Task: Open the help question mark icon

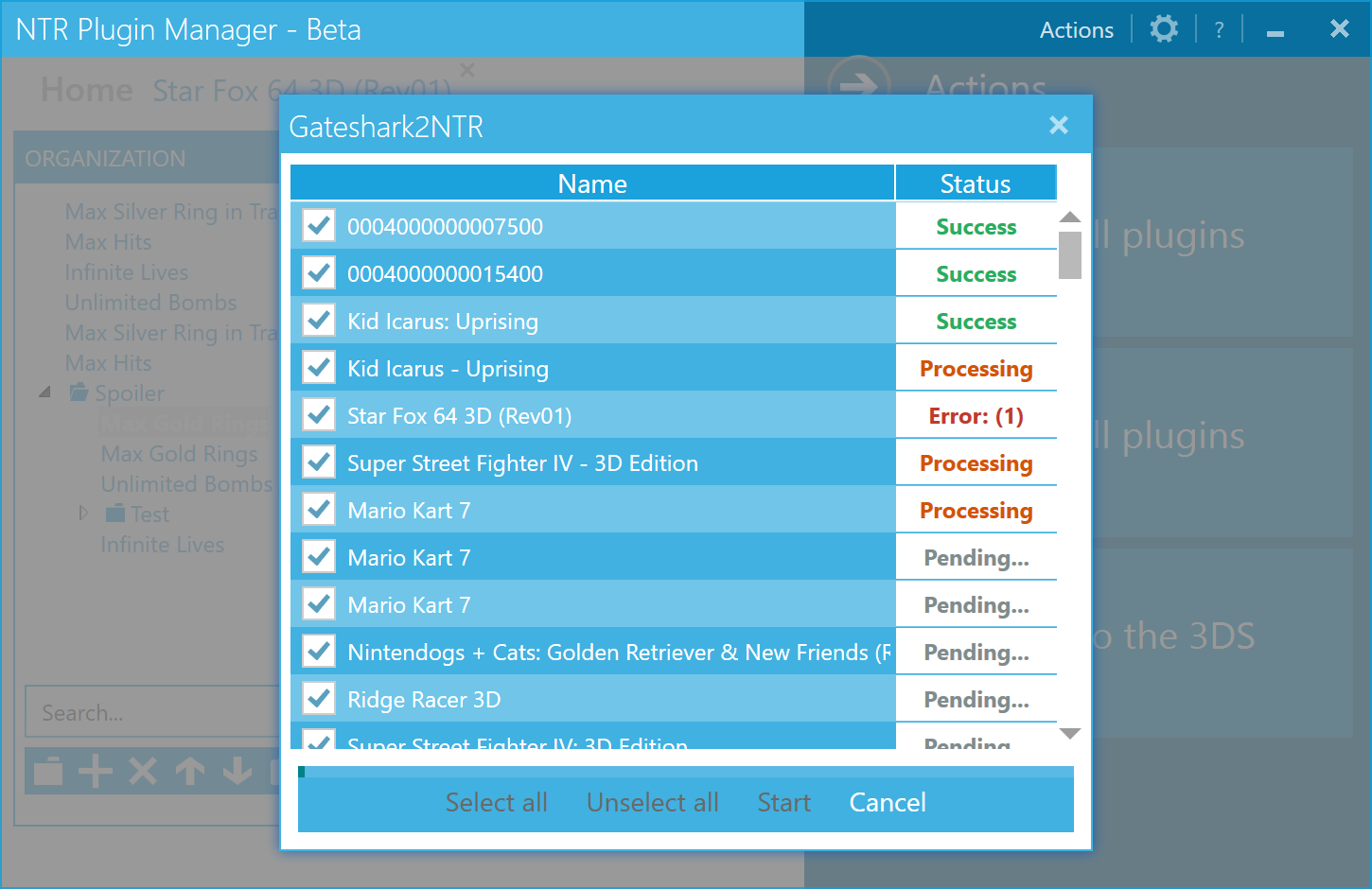Action: point(1219,30)
